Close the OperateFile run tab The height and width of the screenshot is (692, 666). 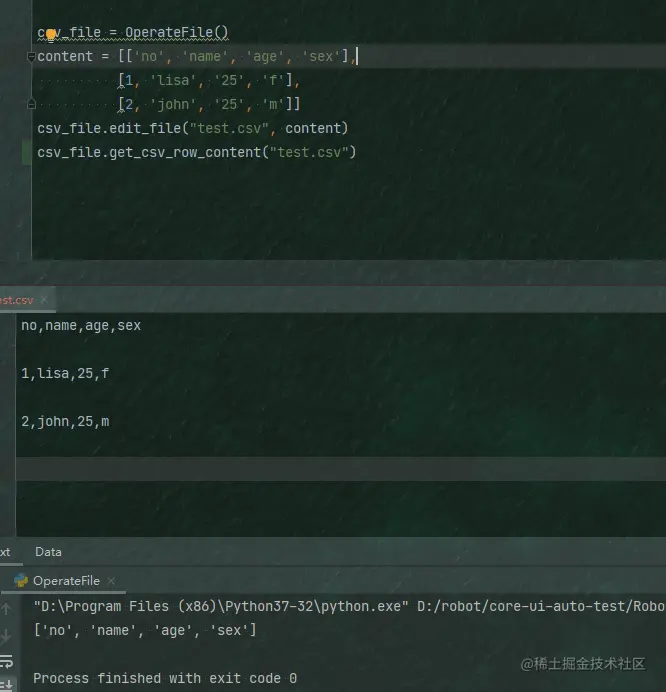tap(111, 581)
